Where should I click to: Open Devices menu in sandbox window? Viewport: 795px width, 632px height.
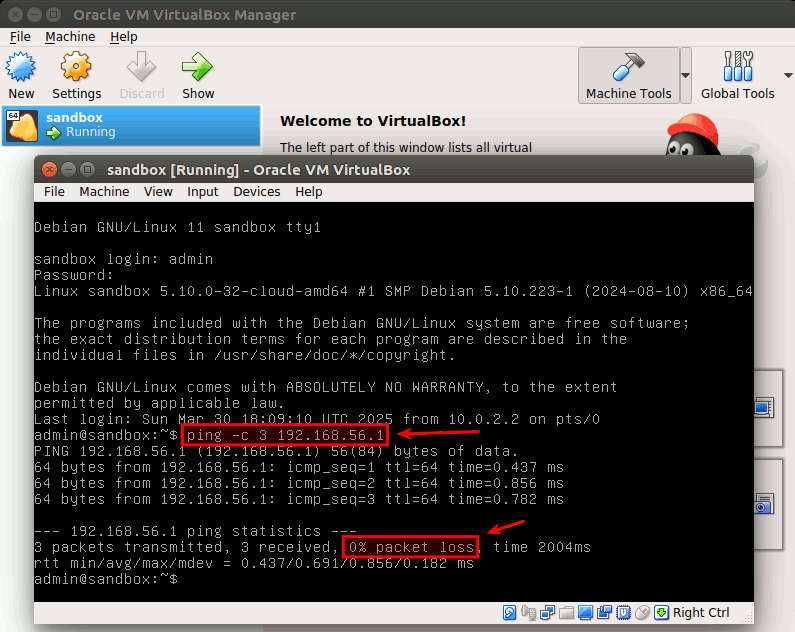pos(257,192)
